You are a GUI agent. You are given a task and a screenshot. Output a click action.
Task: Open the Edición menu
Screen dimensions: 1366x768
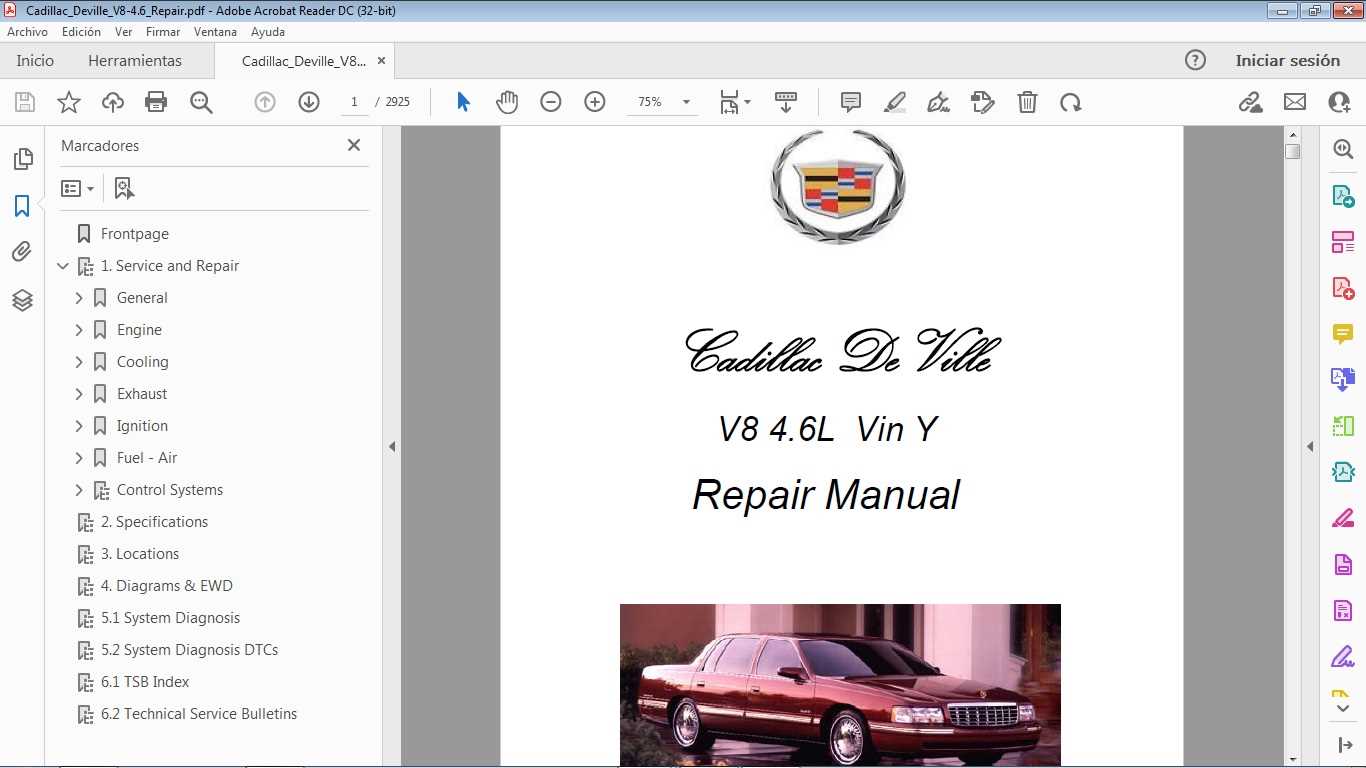point(81,32)
